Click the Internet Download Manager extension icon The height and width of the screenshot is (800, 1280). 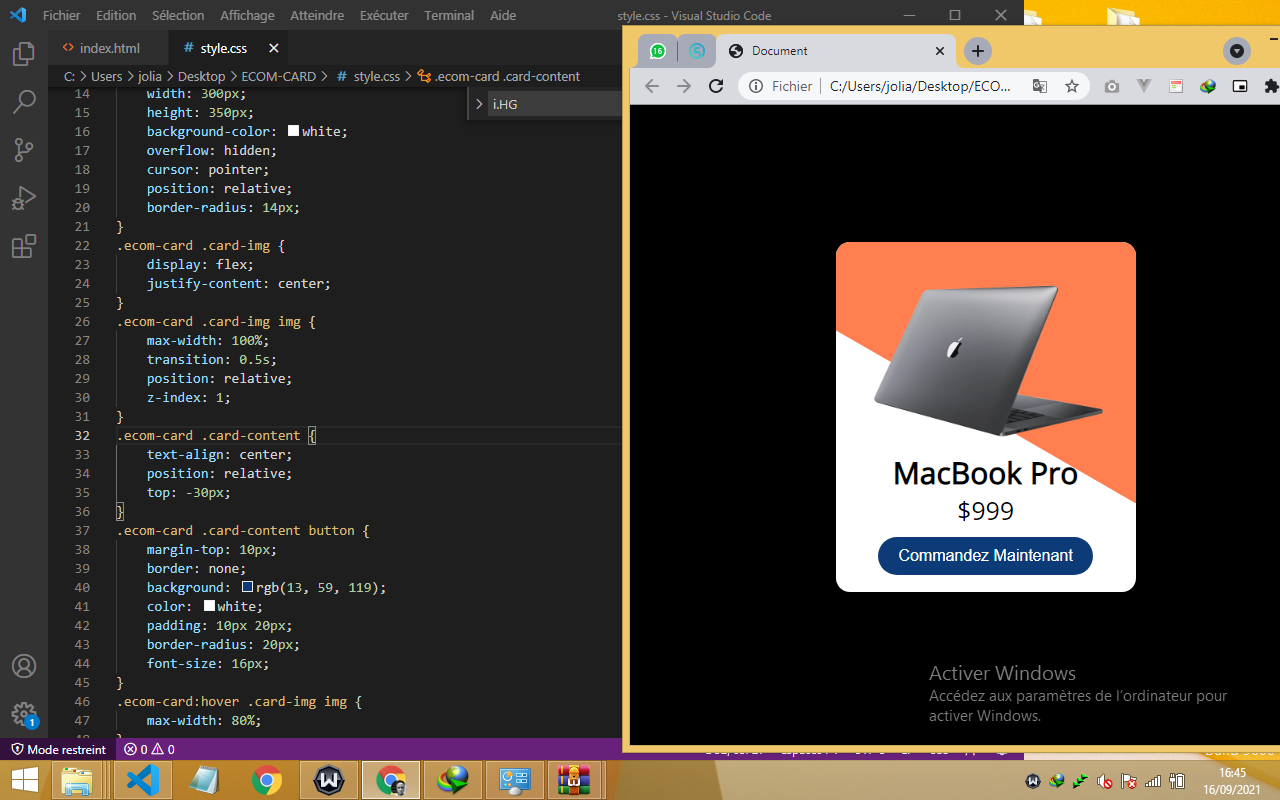[x=1208, y=86]
